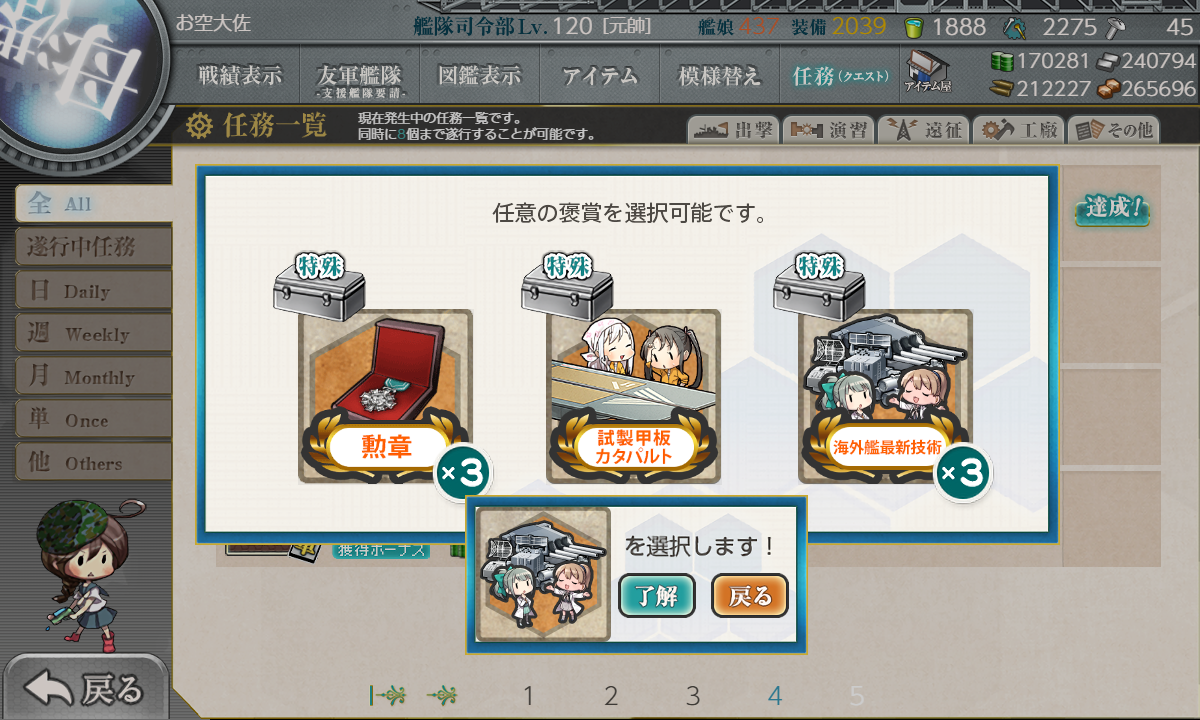Click the 達成! completed quest badge
Viewport: 1200px width, 720px height.
point(1111,209)
